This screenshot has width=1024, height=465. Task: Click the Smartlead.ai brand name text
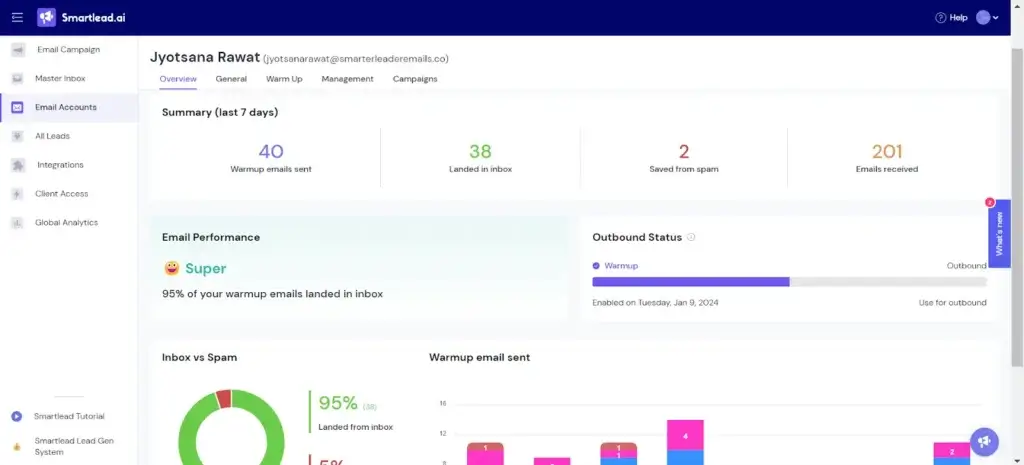point(93,18)
